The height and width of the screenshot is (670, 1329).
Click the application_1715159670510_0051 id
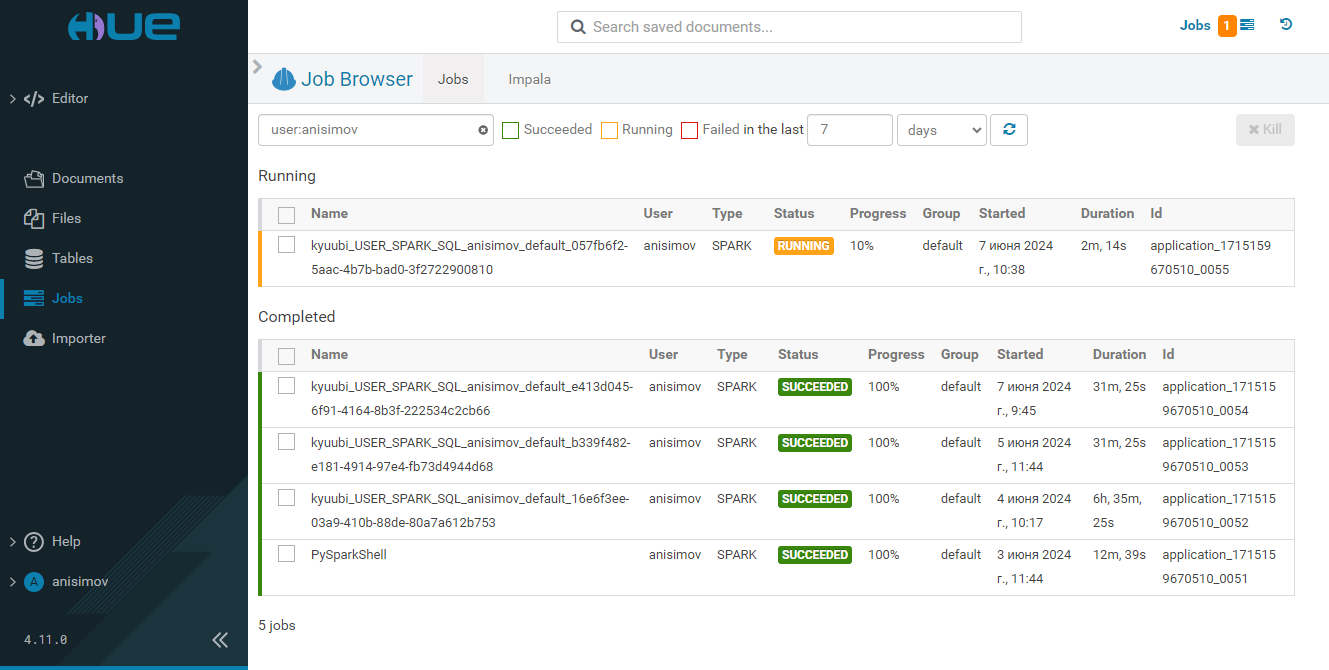[x=1219, y=567]
